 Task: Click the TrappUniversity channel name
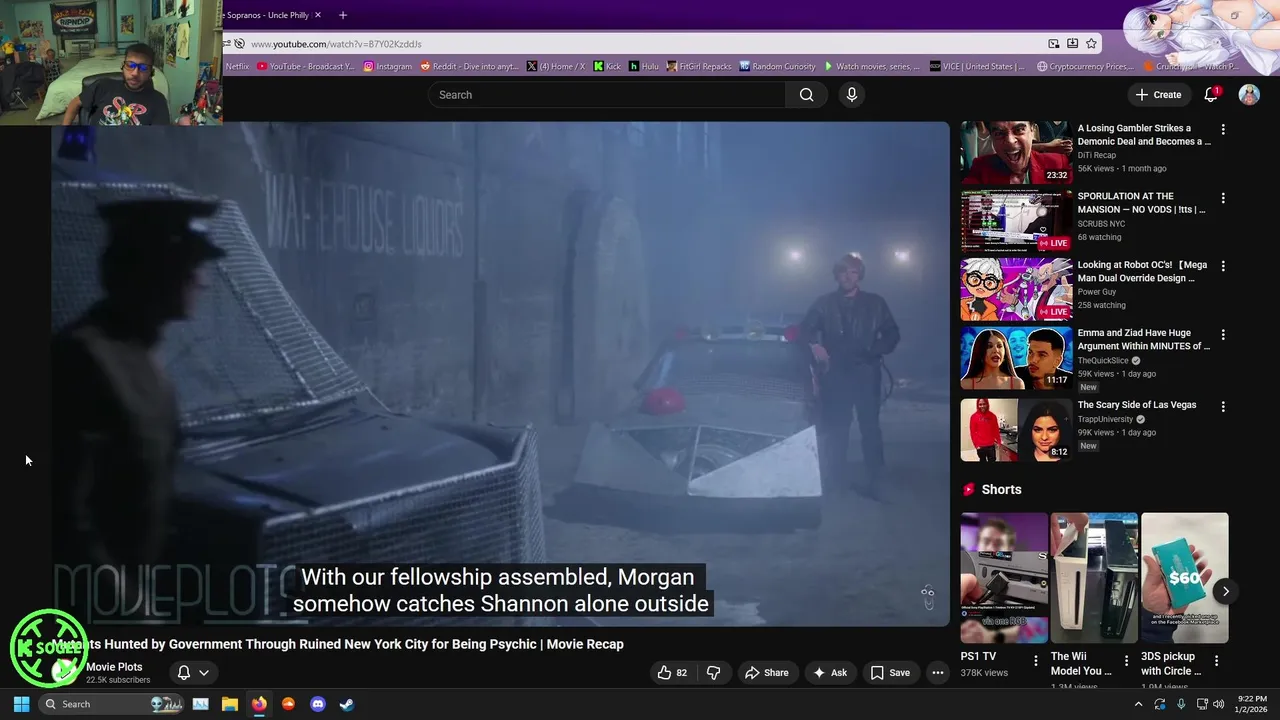point(1105,419)
